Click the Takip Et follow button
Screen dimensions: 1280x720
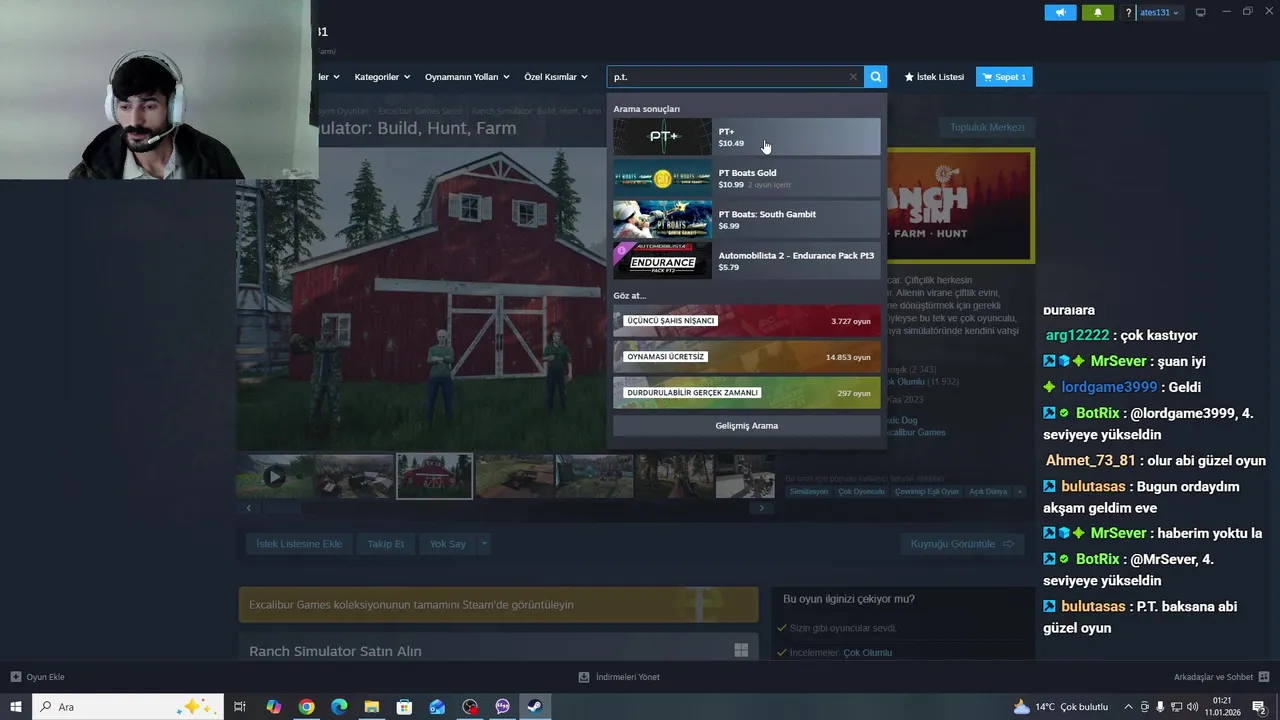[385, 544]
